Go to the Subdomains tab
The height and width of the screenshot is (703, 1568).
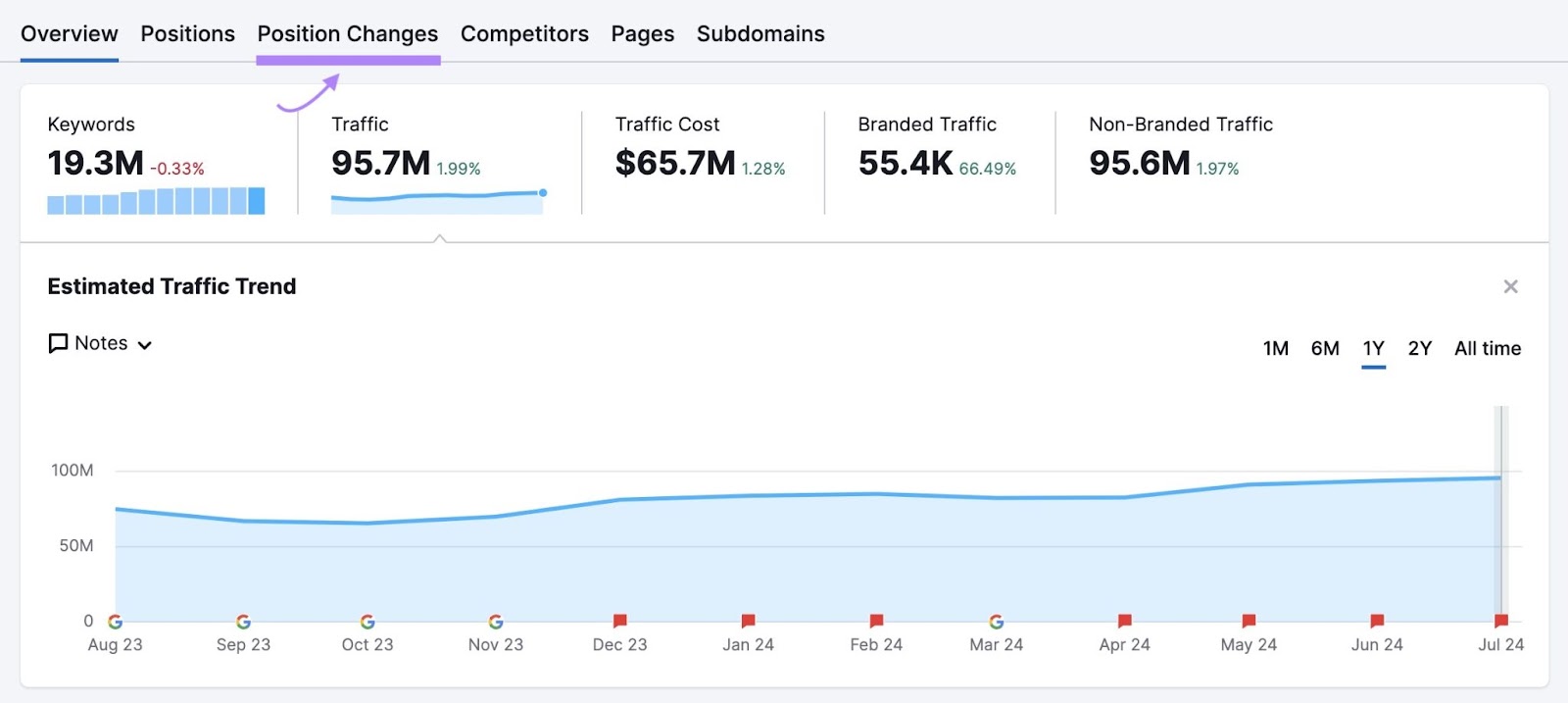point(760,34)
